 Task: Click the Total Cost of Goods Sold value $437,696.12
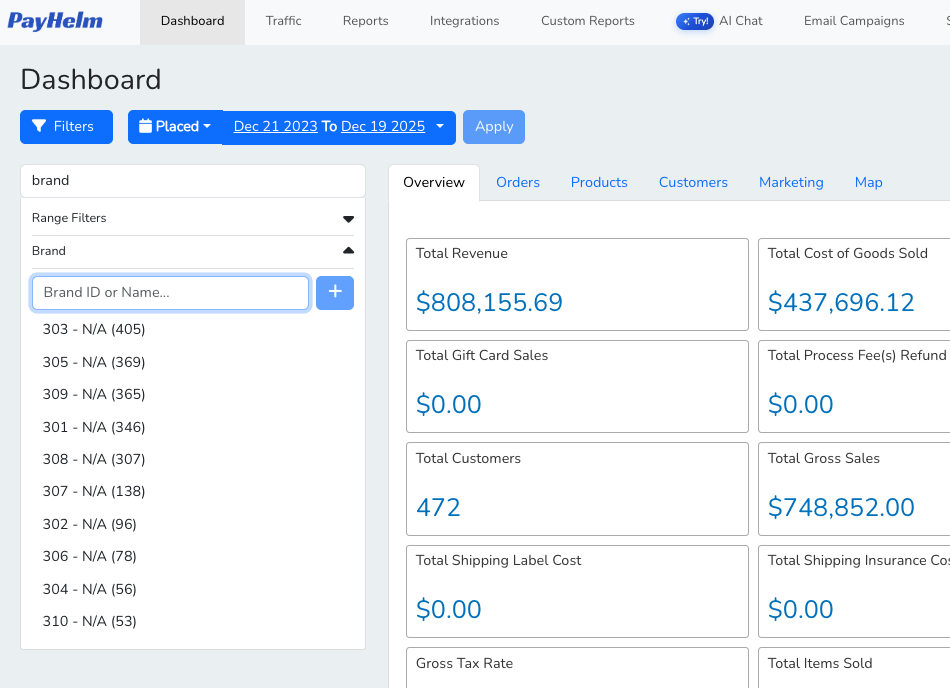(841, 302)
